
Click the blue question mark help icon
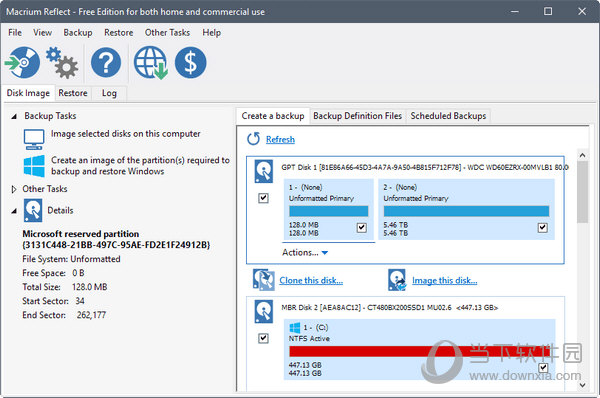106,62
